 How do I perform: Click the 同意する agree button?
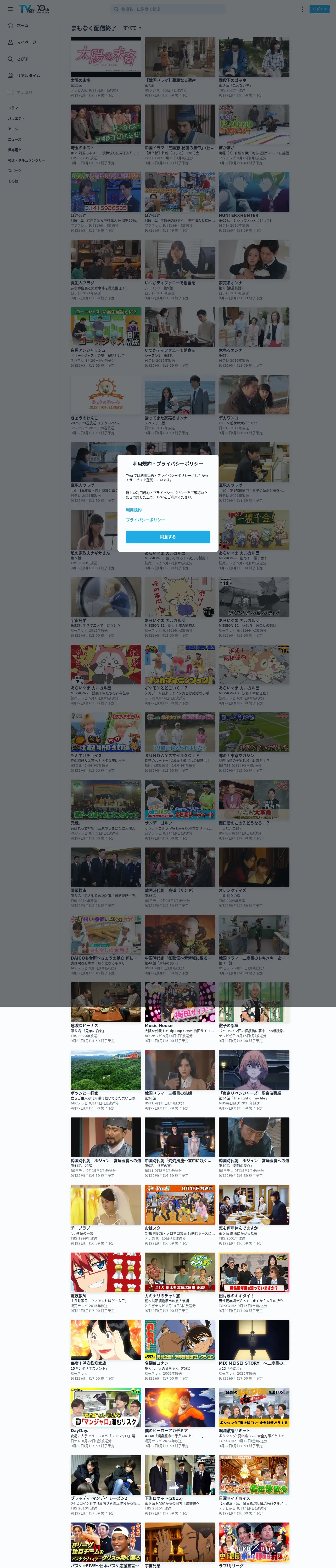click(168, 537)
